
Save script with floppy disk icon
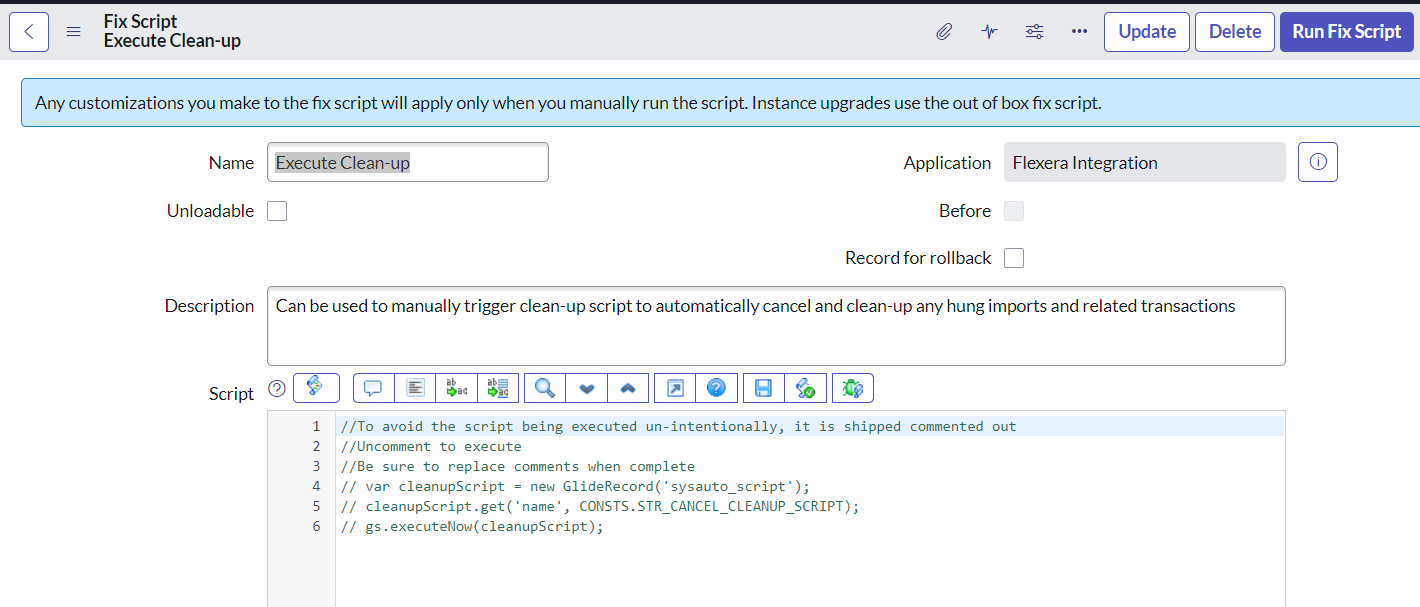(x=764, y=387)
